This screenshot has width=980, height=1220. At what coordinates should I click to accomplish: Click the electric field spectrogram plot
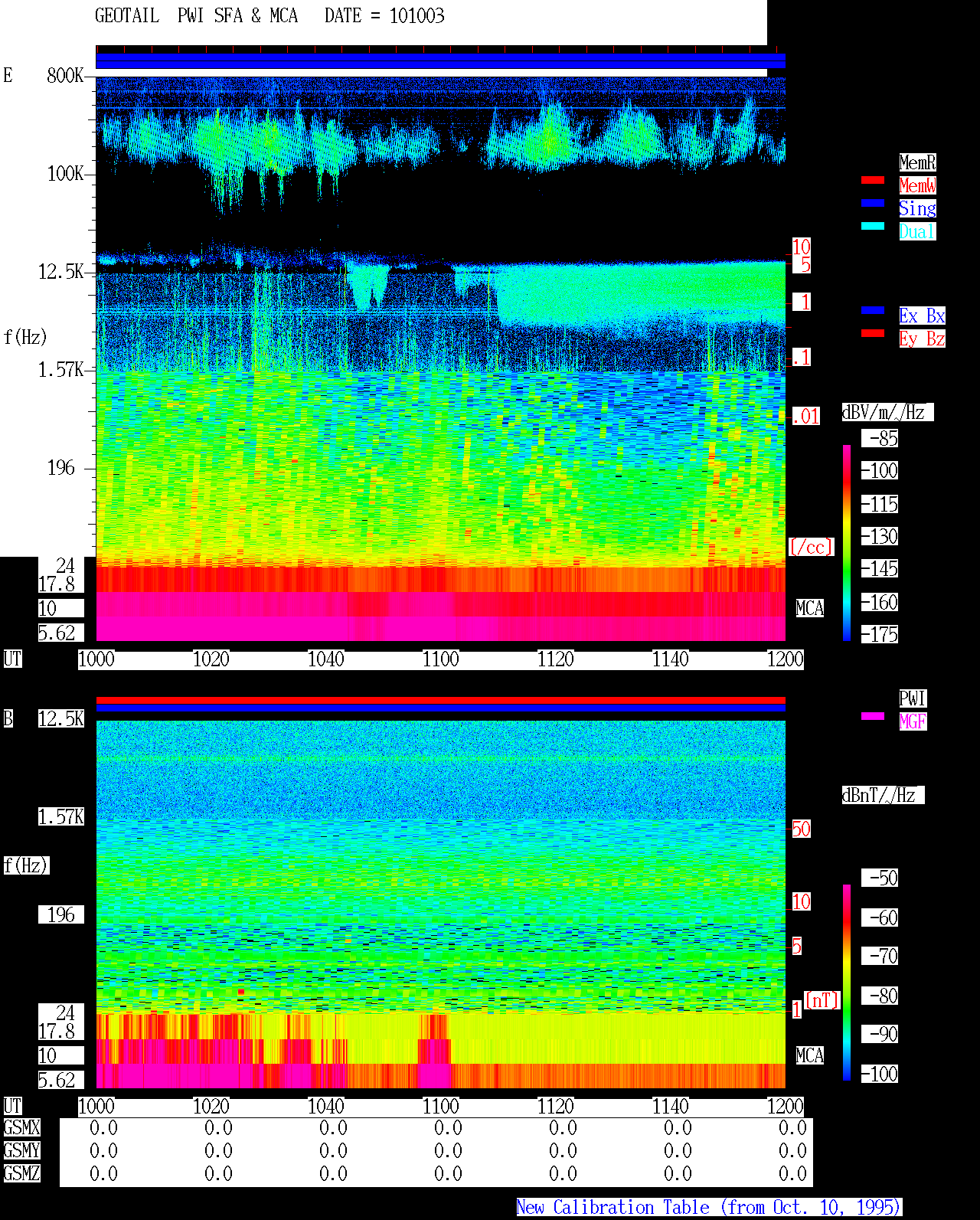tap(441, 358)
